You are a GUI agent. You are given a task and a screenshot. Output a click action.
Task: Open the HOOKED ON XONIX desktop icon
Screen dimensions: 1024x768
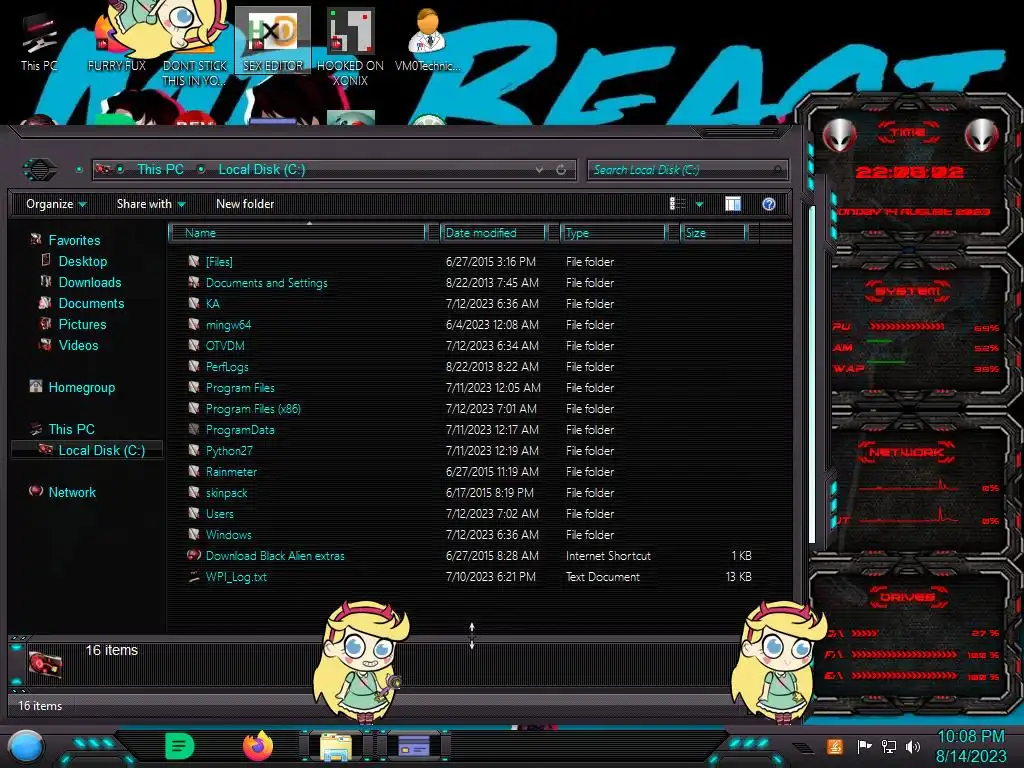pyautogui.click(x=350, y=48)
